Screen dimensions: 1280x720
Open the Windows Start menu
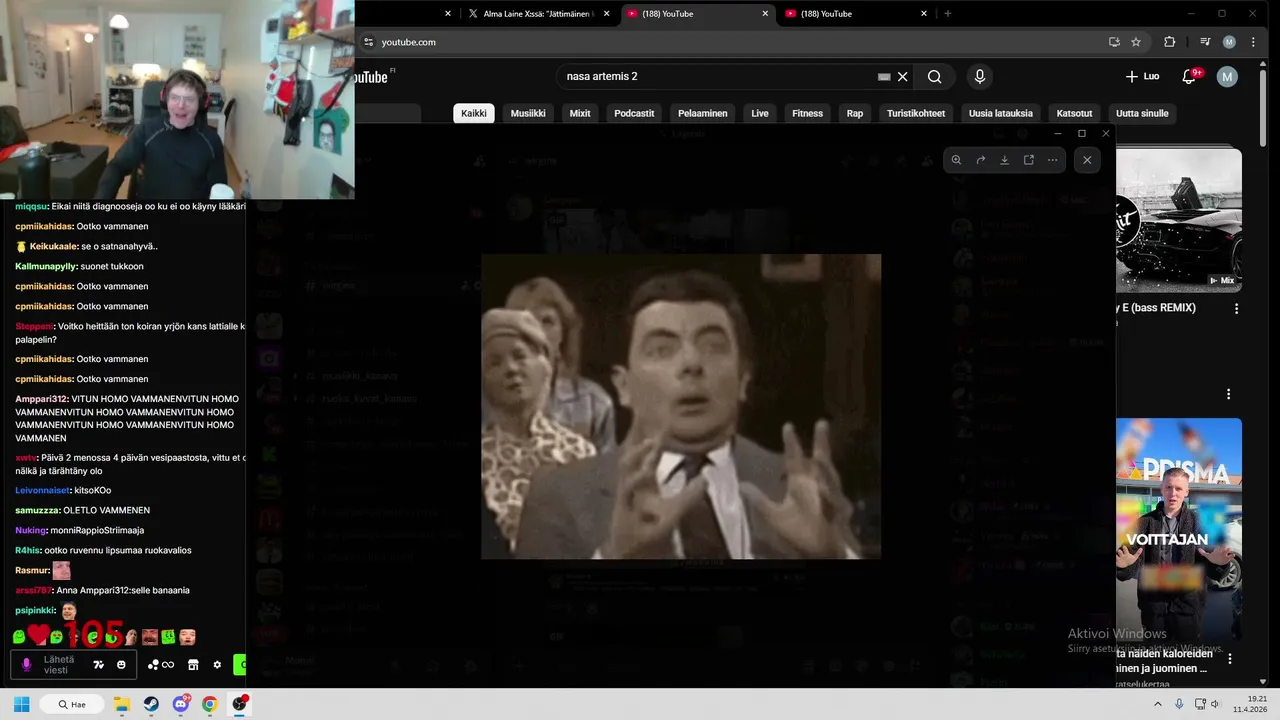coord(21,704)
